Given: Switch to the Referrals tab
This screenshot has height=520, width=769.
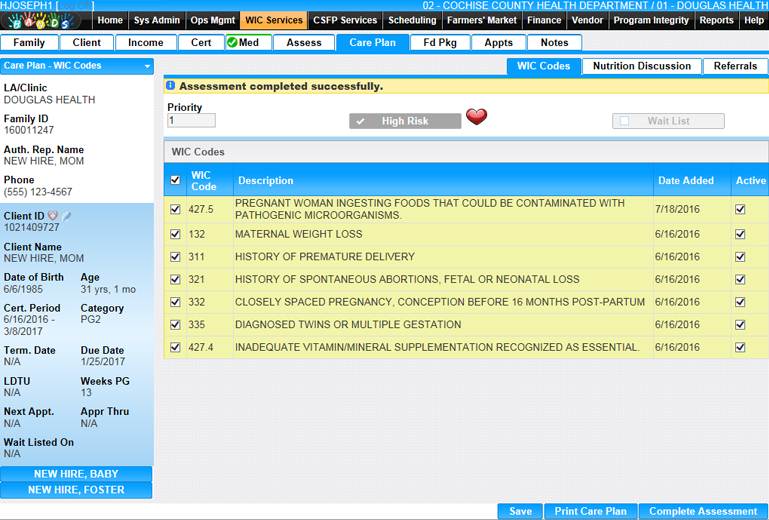Looking at the screenshot, I should (x=735, y=66).
